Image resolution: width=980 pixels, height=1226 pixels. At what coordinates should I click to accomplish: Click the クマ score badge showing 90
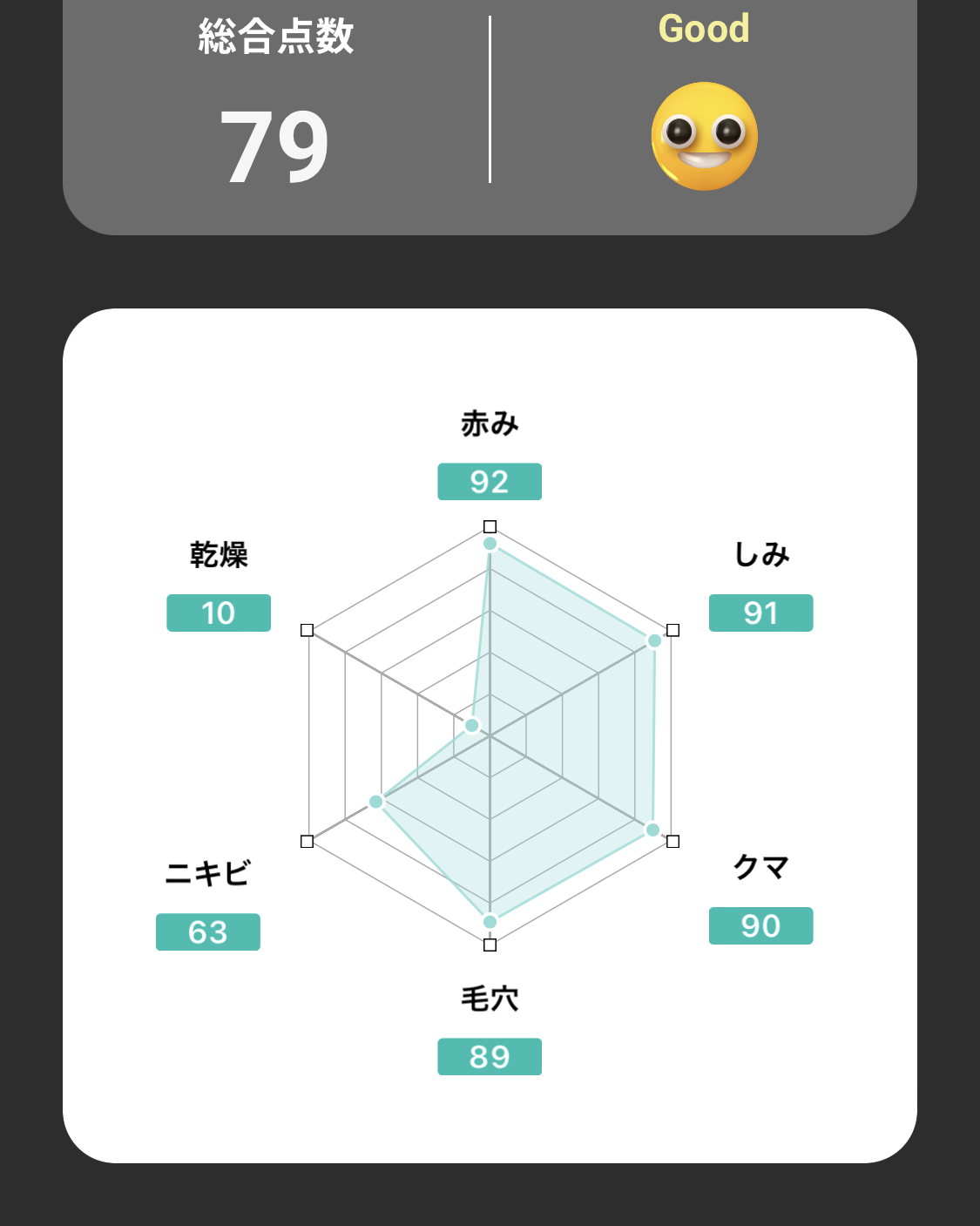coord(760,926)
